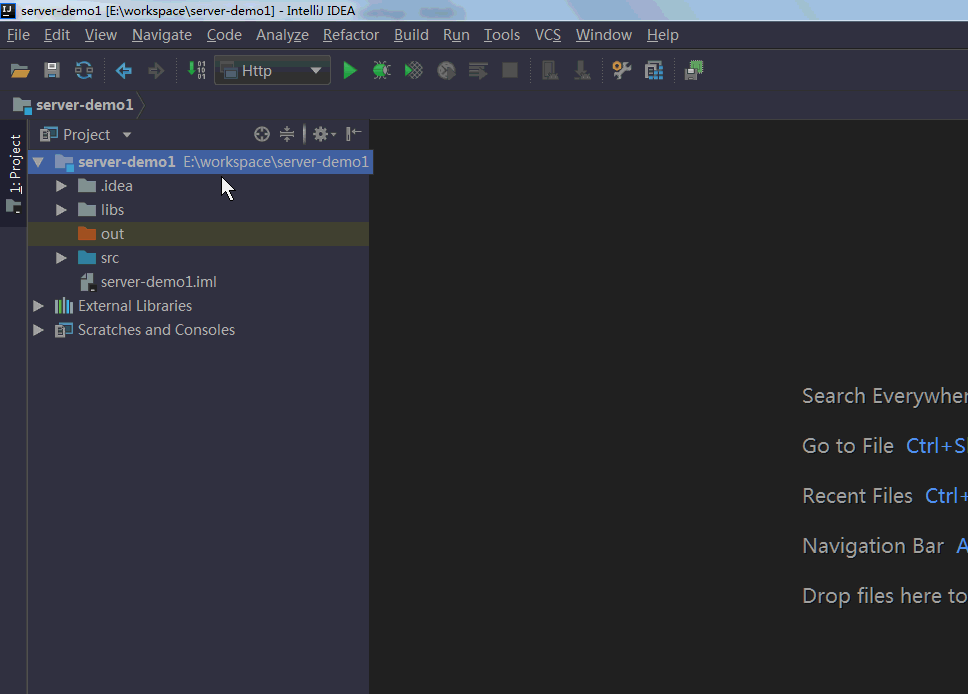
Task: Select the libs folder row
Action: coord(198,210)
